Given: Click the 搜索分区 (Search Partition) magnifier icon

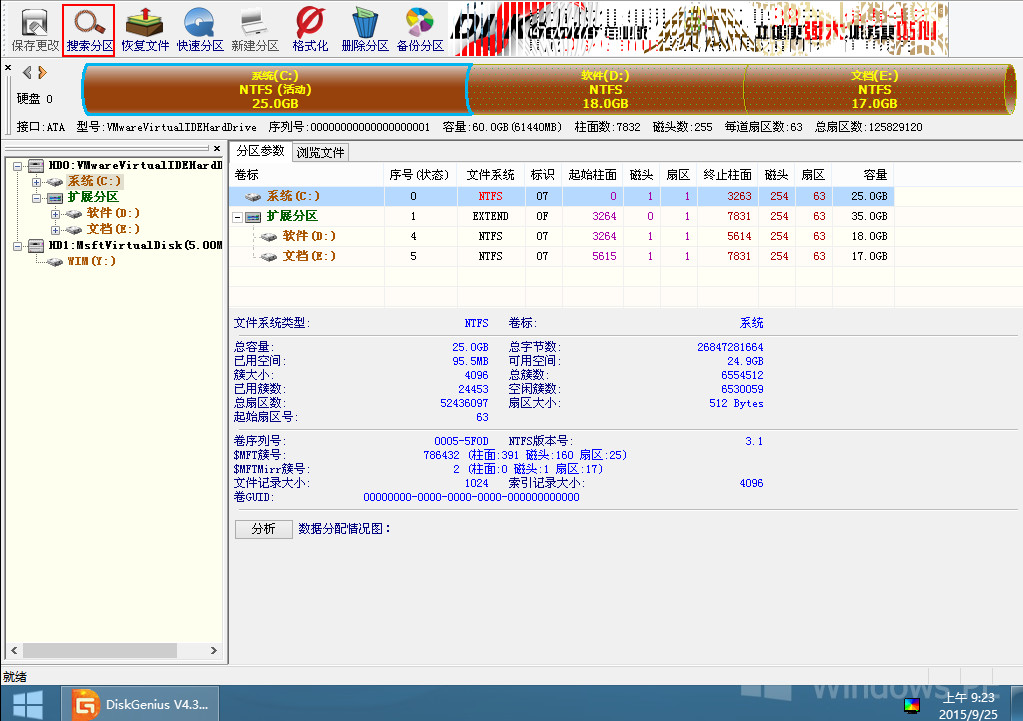Looking at the screenshot, I should pyautogui.click(x=89, y=29).
